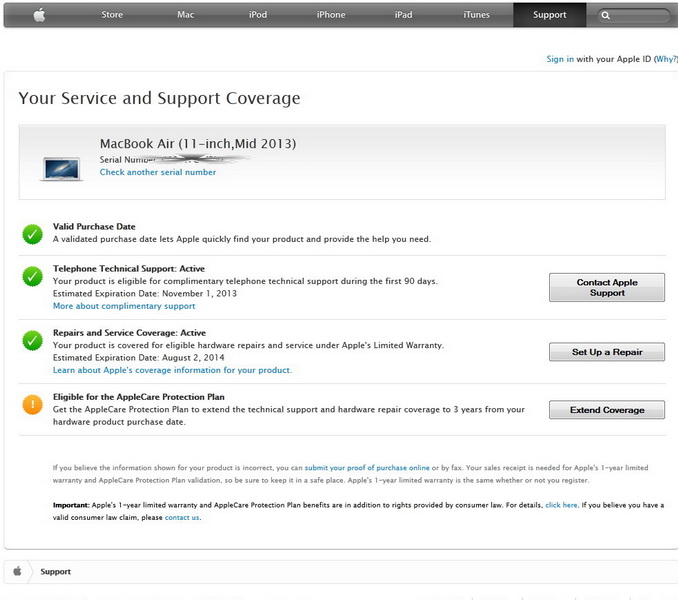Click the Contact Apple Support button

tap(607, 287)
